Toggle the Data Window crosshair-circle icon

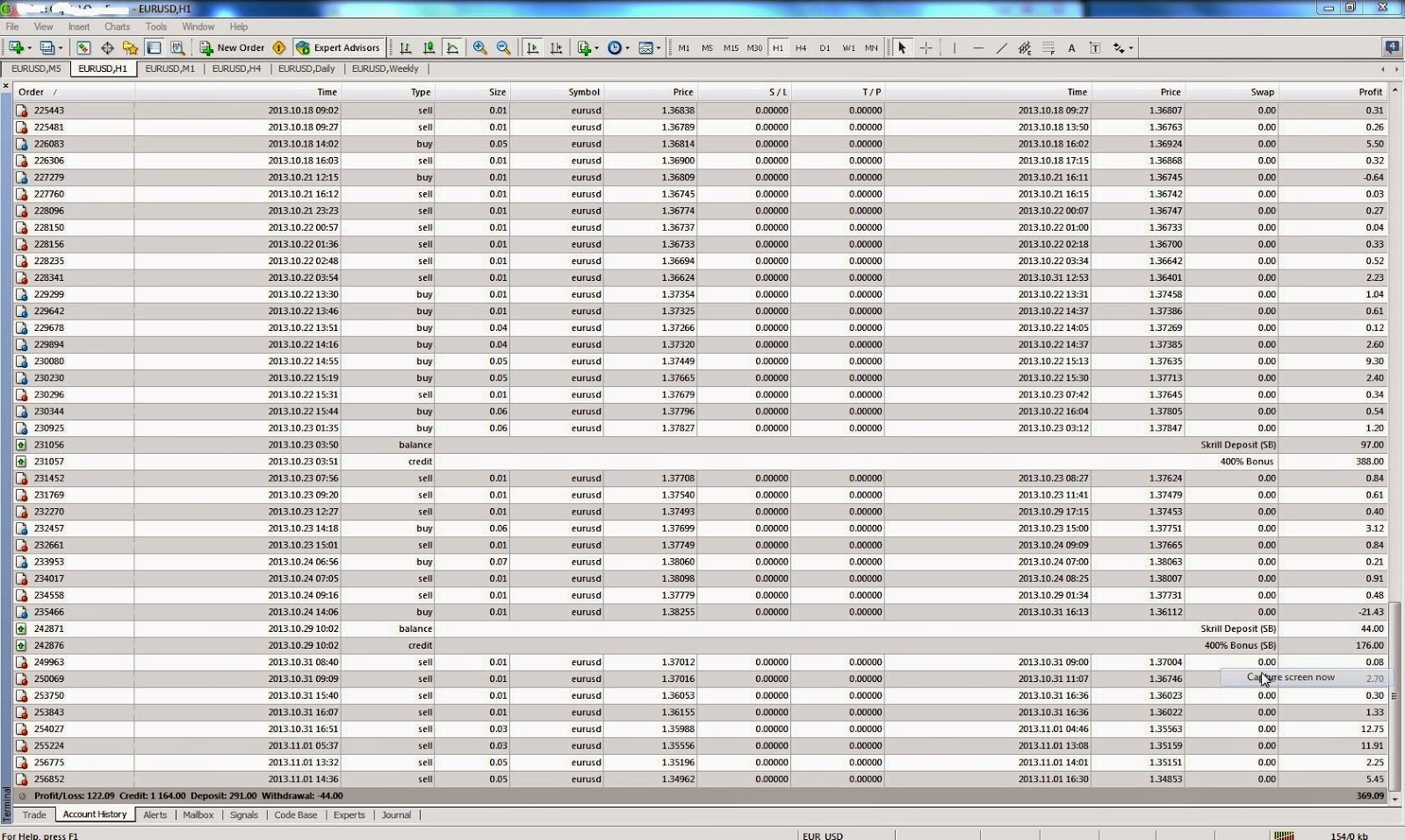coord(107,47)
